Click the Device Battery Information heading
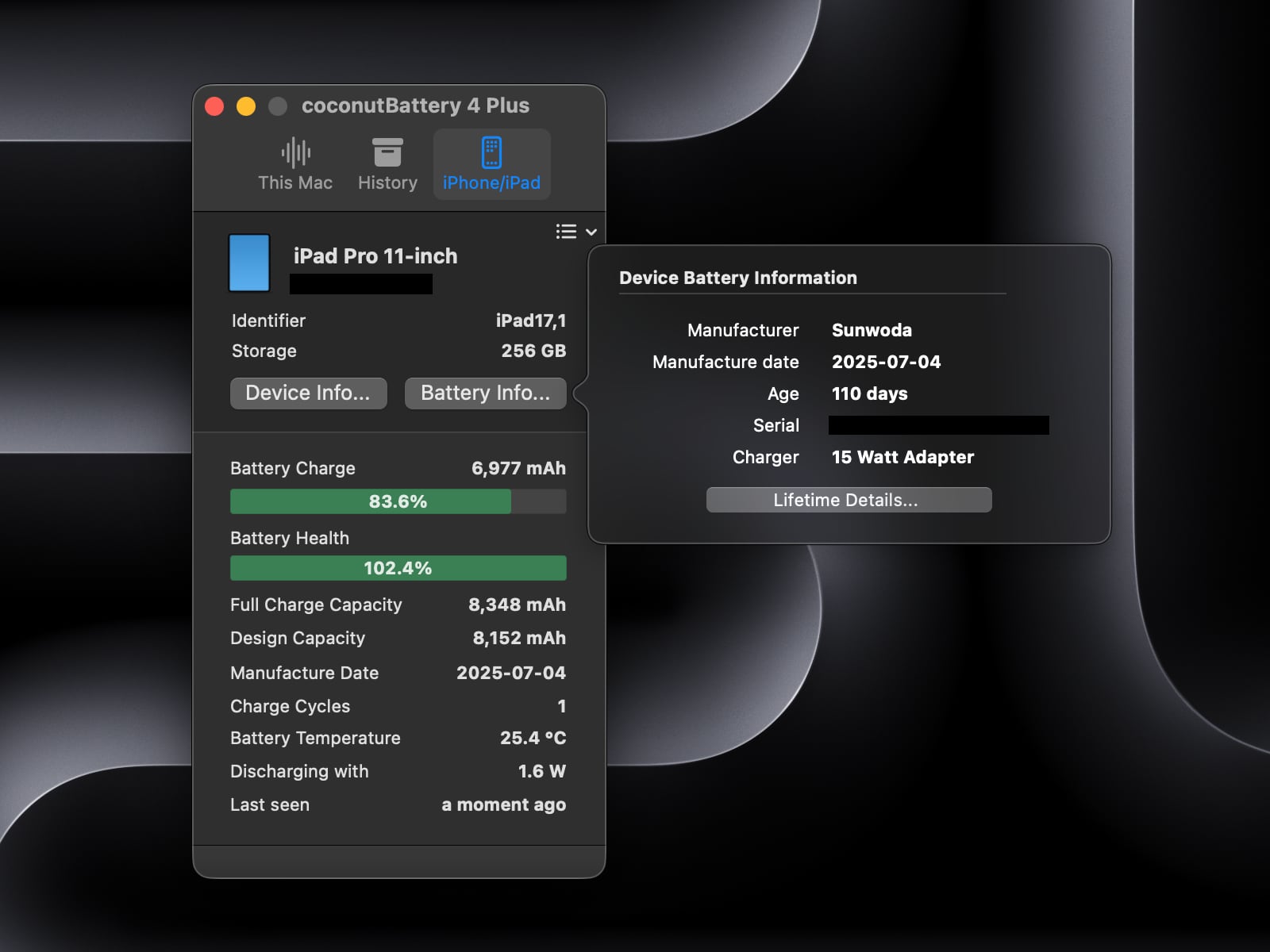This screenshot has width=1270, height=952. click(x=737, y=278)
